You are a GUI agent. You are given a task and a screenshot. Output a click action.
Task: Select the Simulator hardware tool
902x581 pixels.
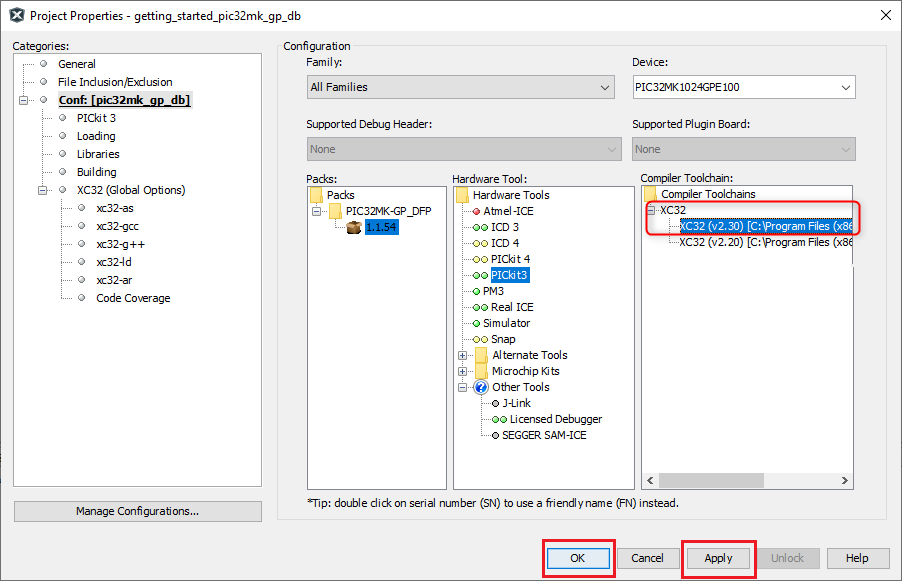[506, 323]
